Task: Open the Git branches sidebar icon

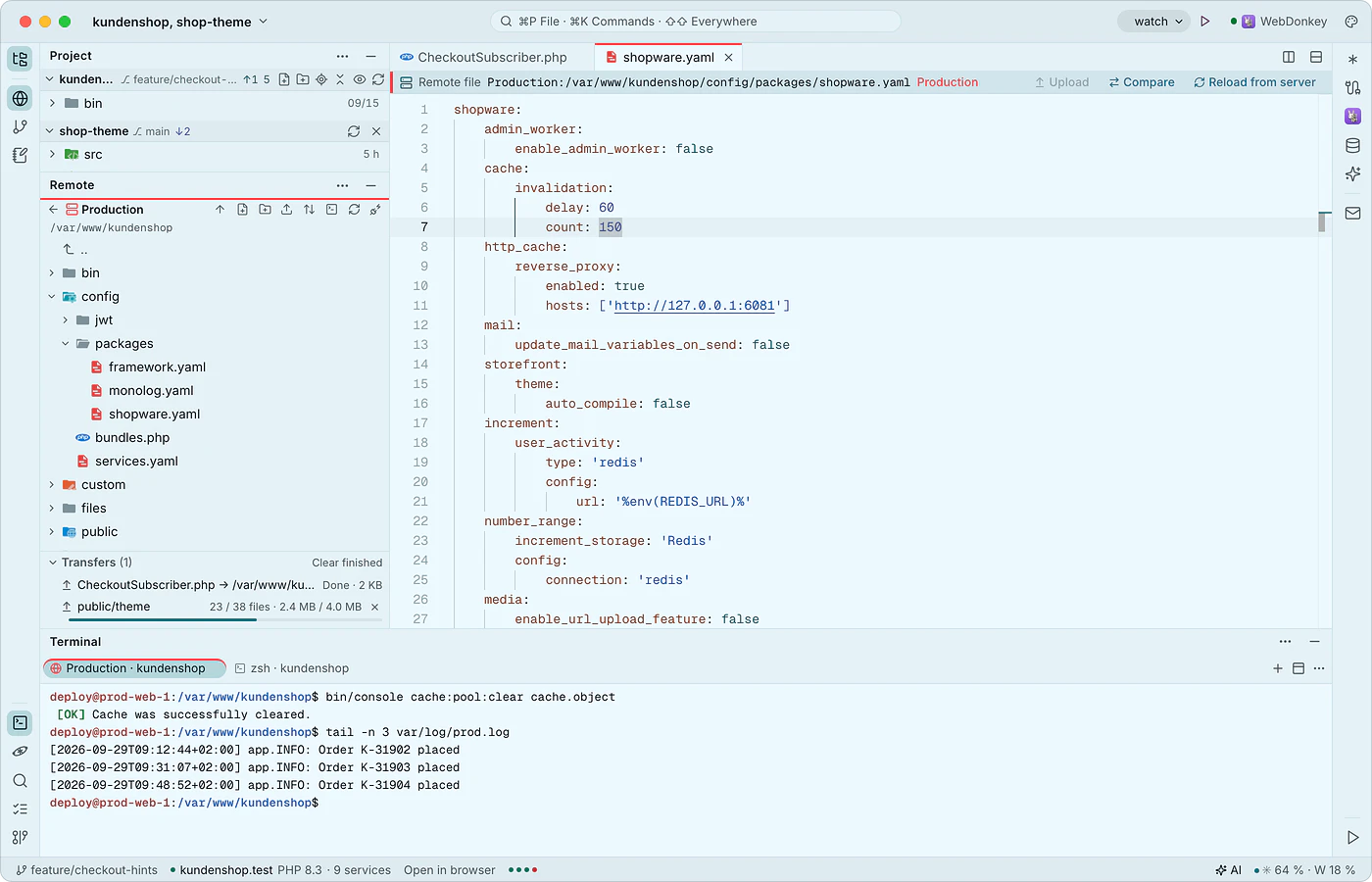Action: click(x=20, y=126)
